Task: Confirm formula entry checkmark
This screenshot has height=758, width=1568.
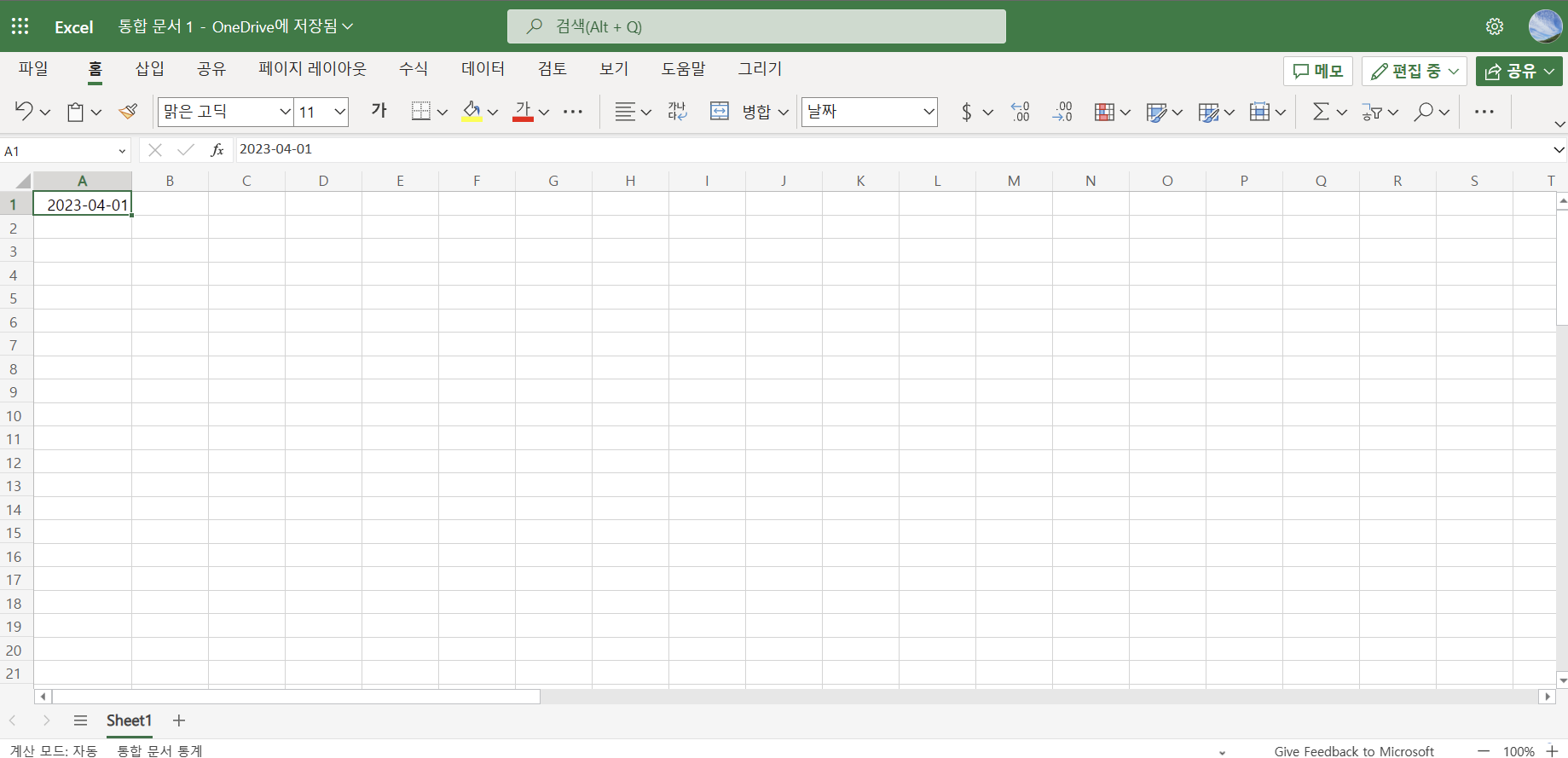Action: [x=186, y=150]
